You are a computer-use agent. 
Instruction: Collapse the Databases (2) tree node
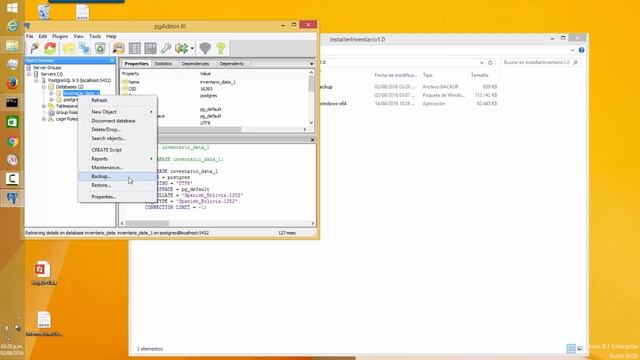coord(44,87)
